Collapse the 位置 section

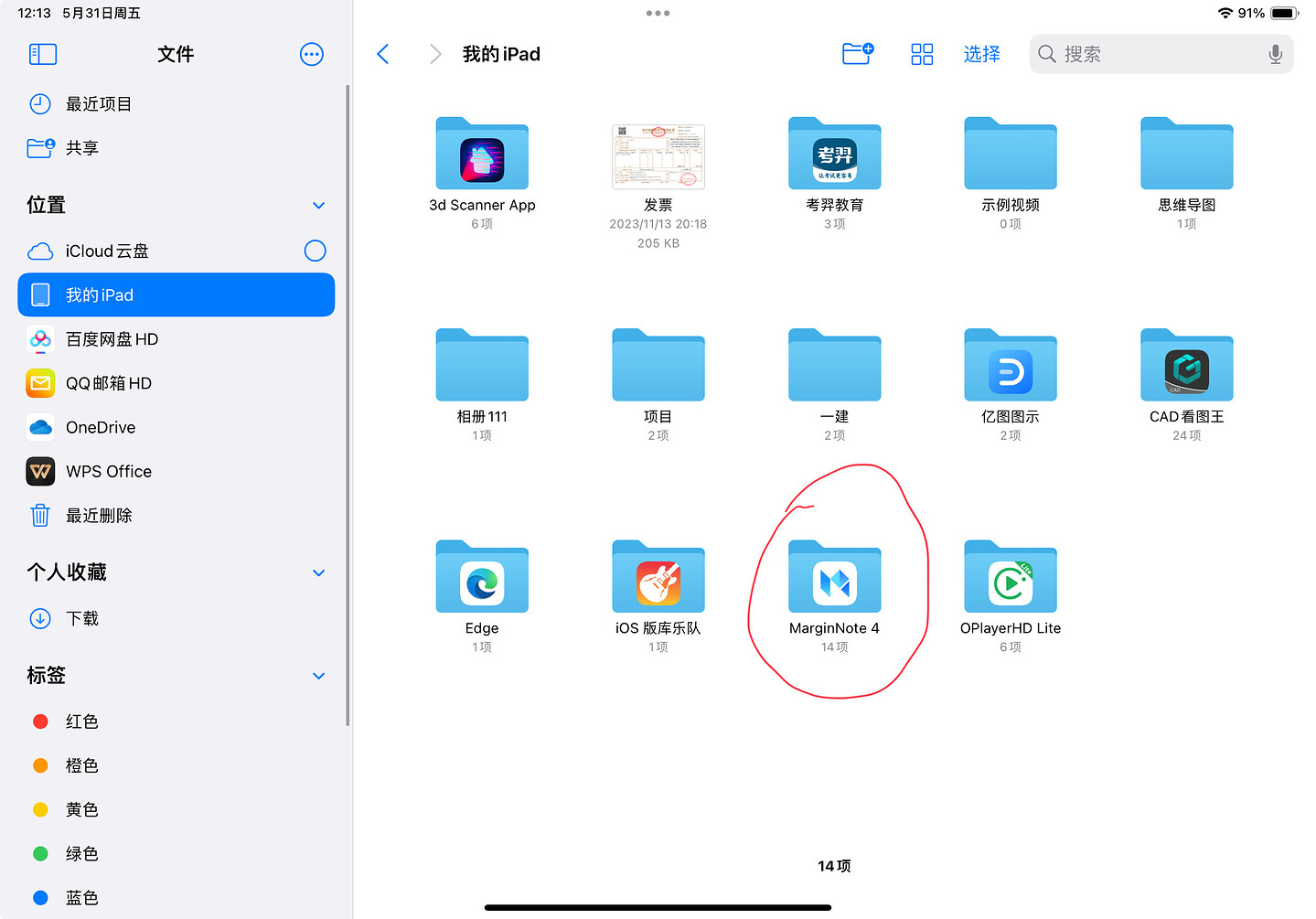[x=318, y=206]
